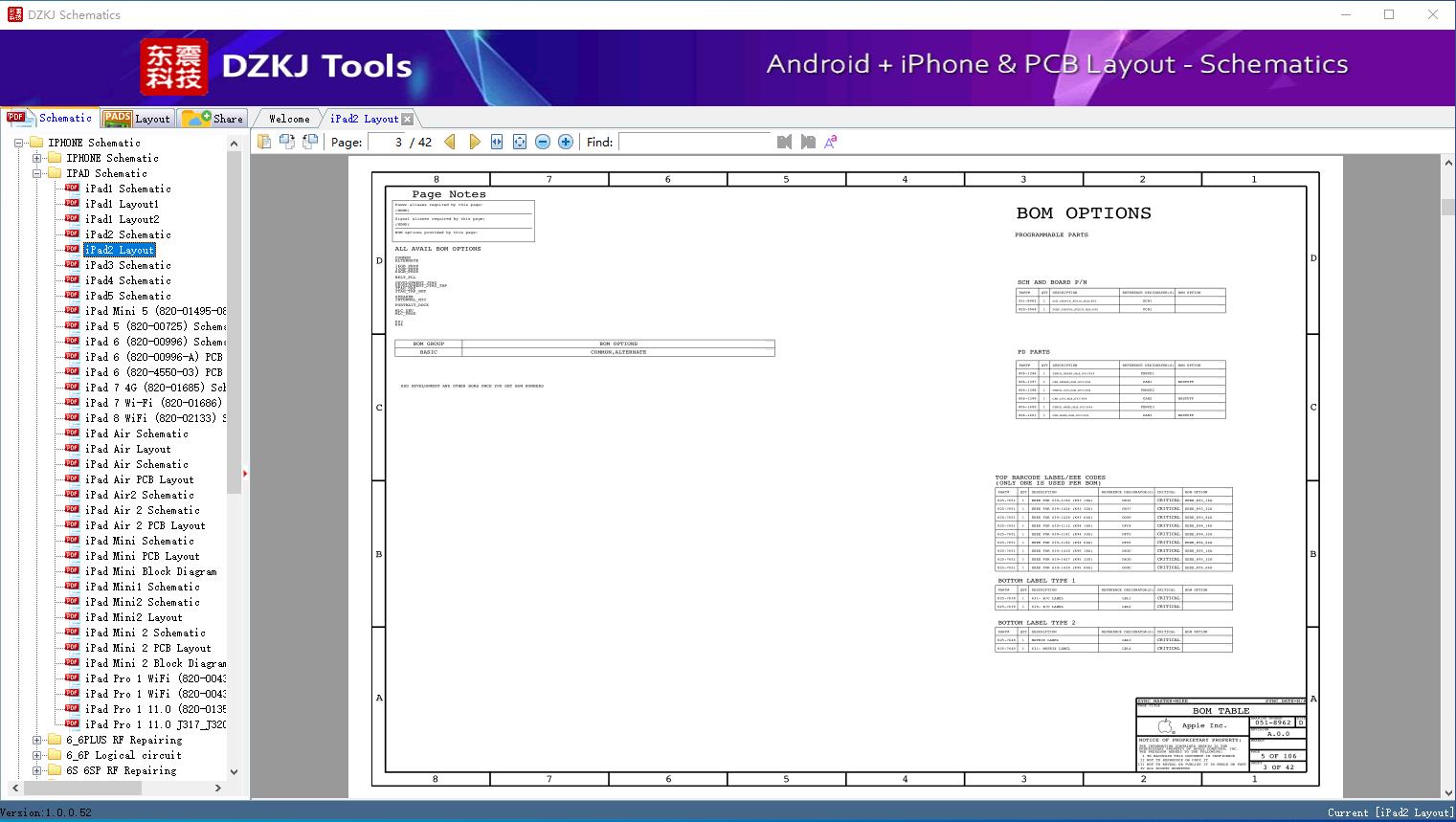
Task: Expand the 6S 6SP RF Repairing folder
Action: [37, 770]
